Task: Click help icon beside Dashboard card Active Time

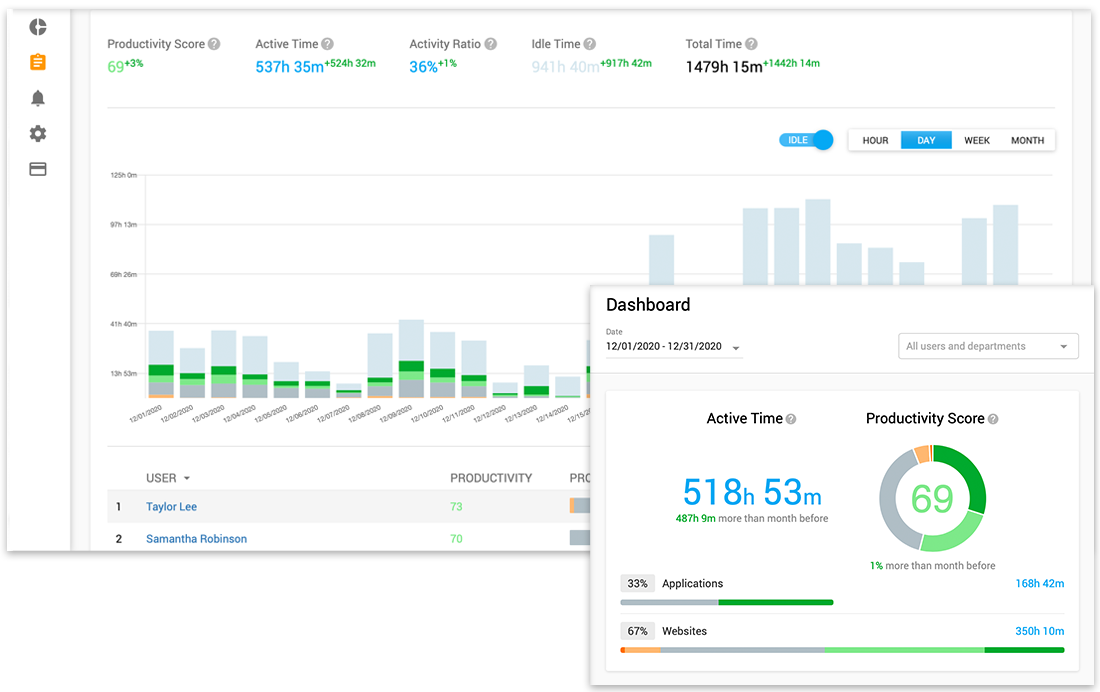Action: (x=791, y=419)
